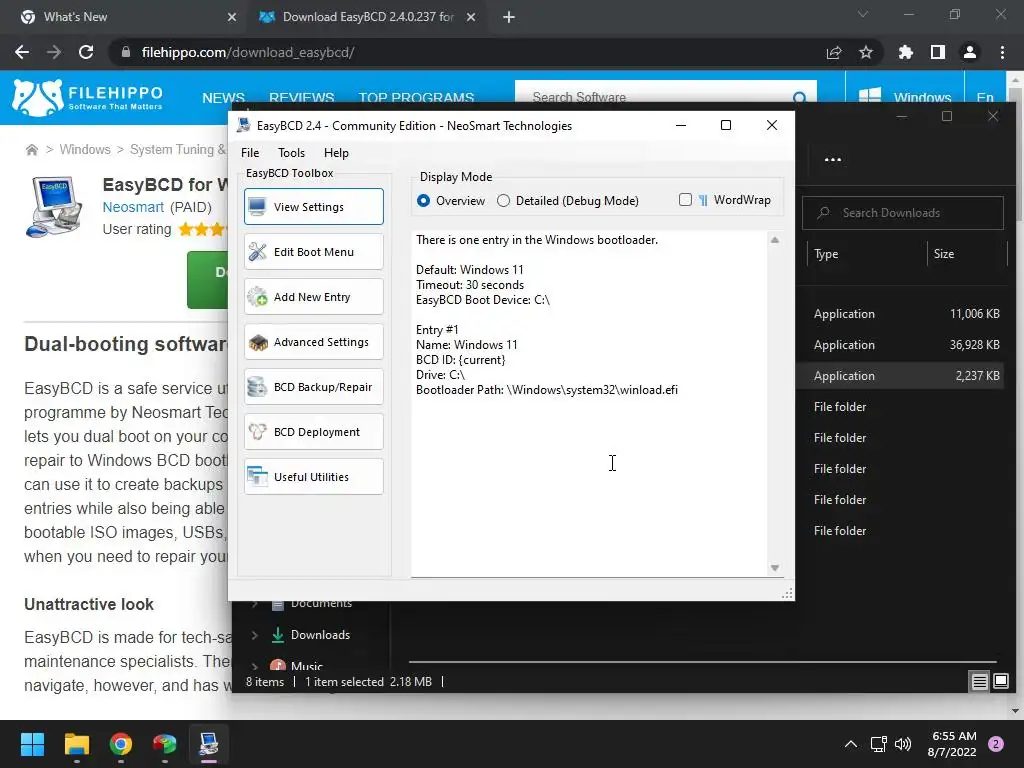
Task: Open the Tools menu in EasyBCD
Action: pyautogui.click(x=291, y=153)
